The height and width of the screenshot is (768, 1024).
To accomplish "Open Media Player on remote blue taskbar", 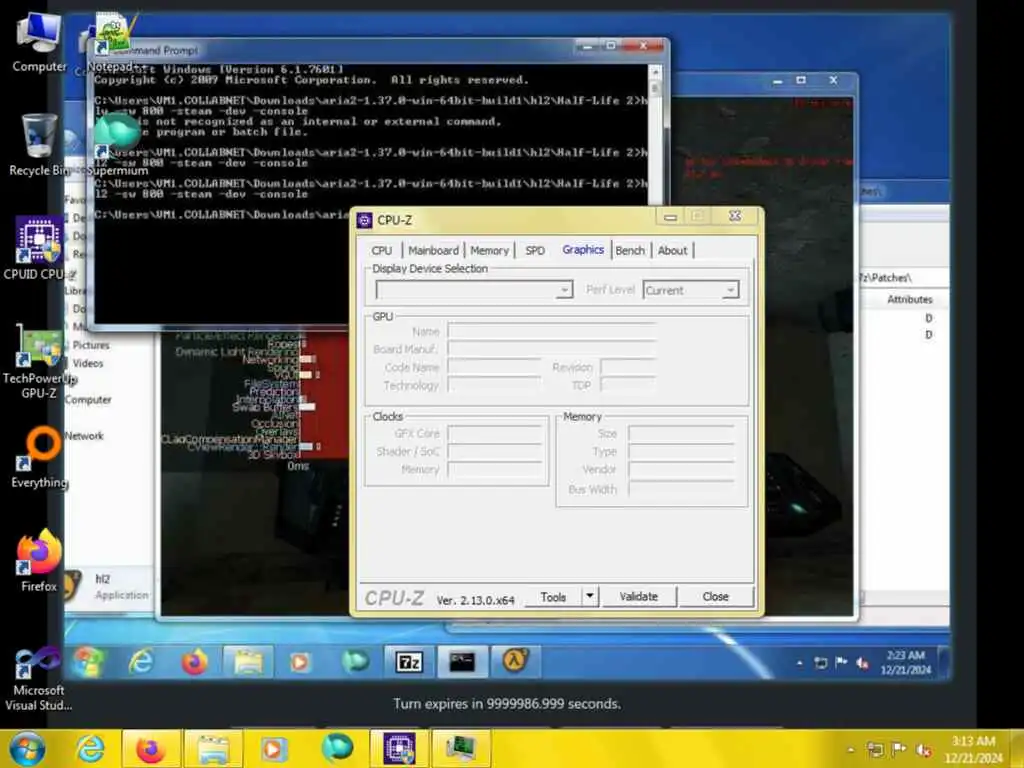I will click(300, 662).
